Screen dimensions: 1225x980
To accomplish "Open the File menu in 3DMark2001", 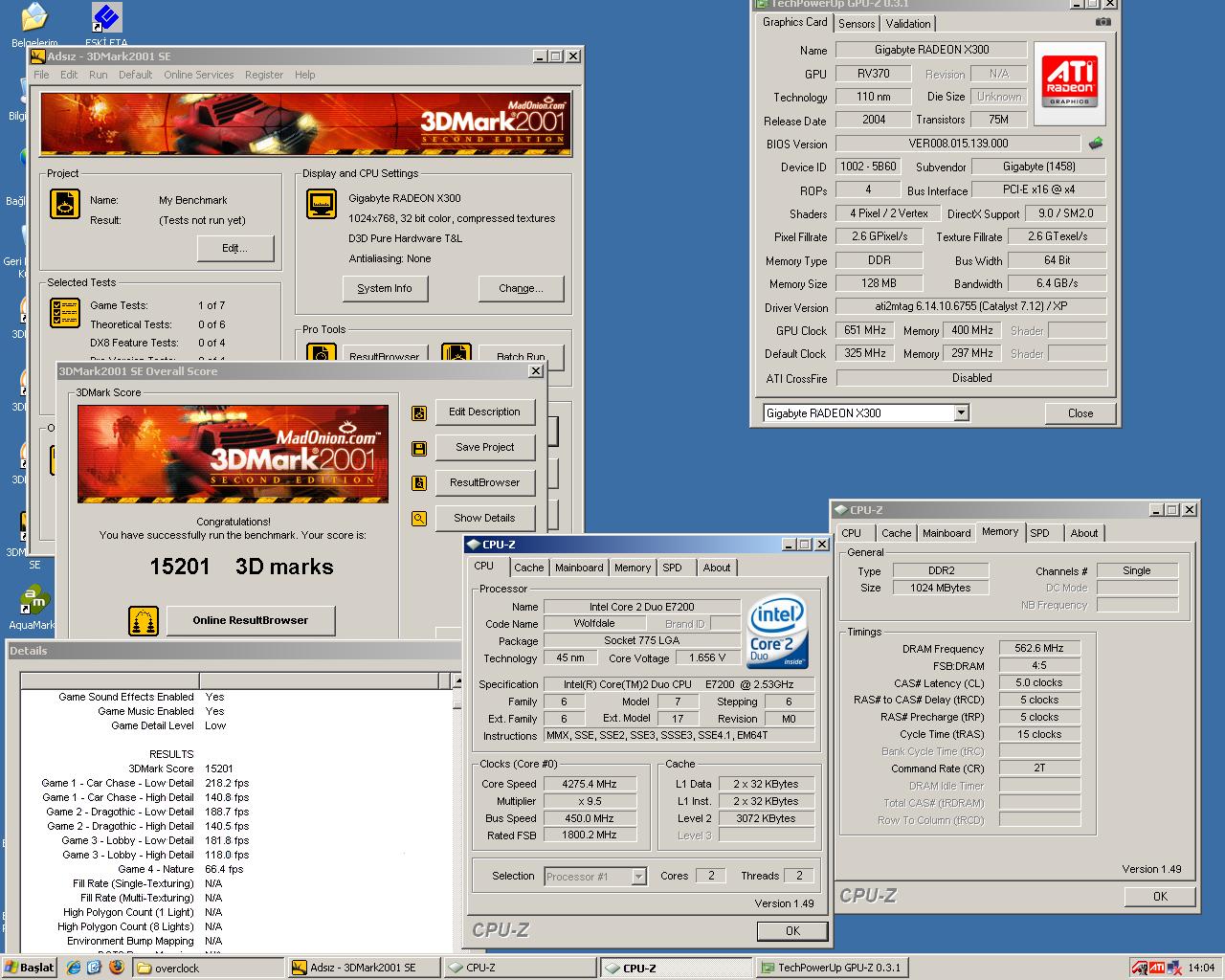I will click(41, 75).
